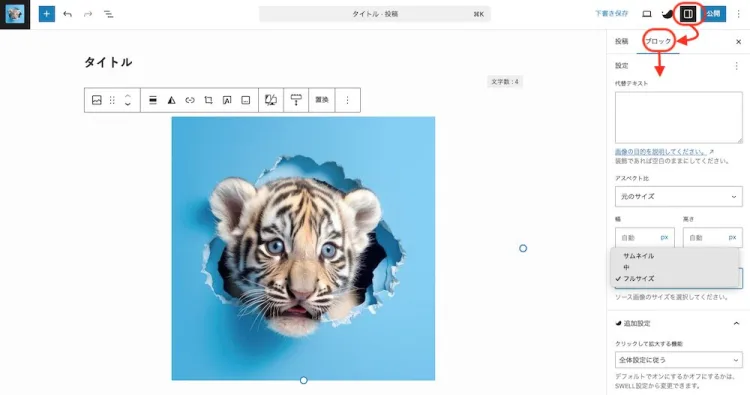The width and height of the screenshot is (750, 395).
Task: Switch to the 投稿 tab
Action: point(621,41)
